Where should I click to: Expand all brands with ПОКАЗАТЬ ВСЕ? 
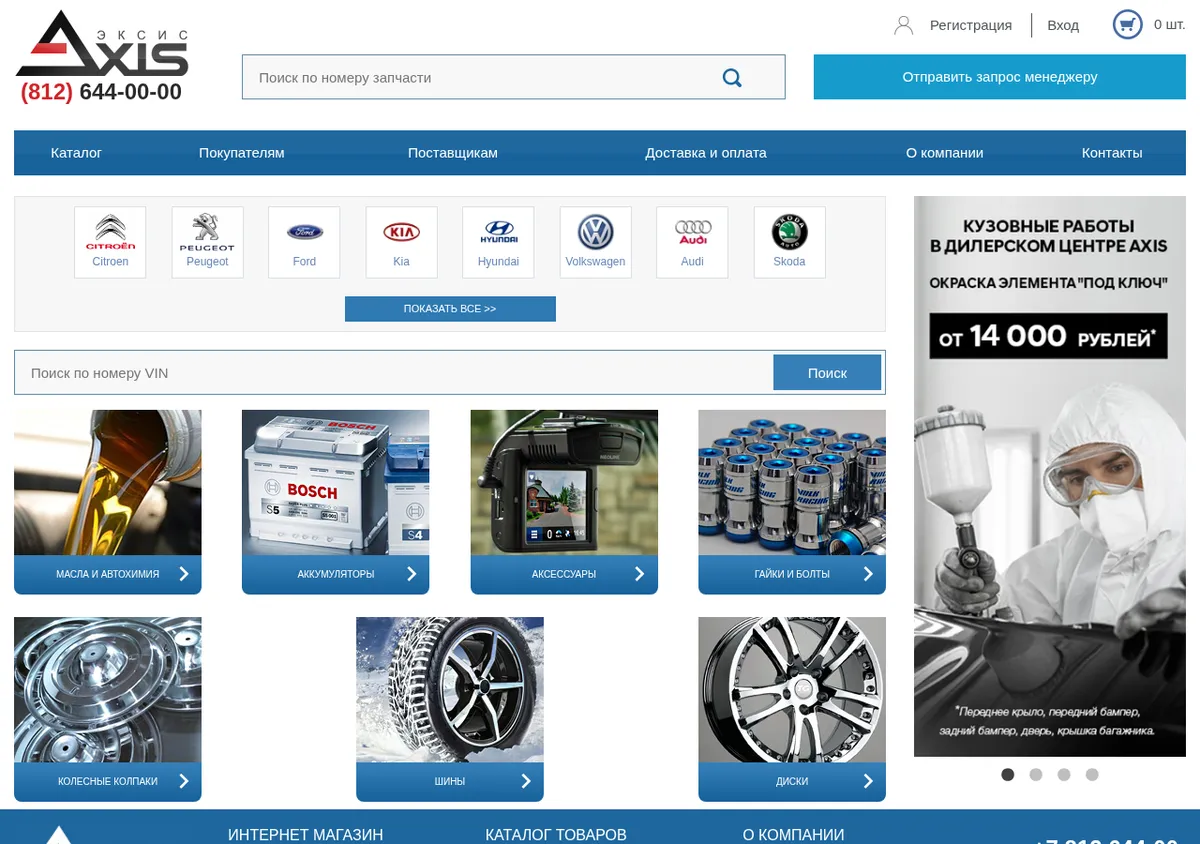(x=450, y=309)
